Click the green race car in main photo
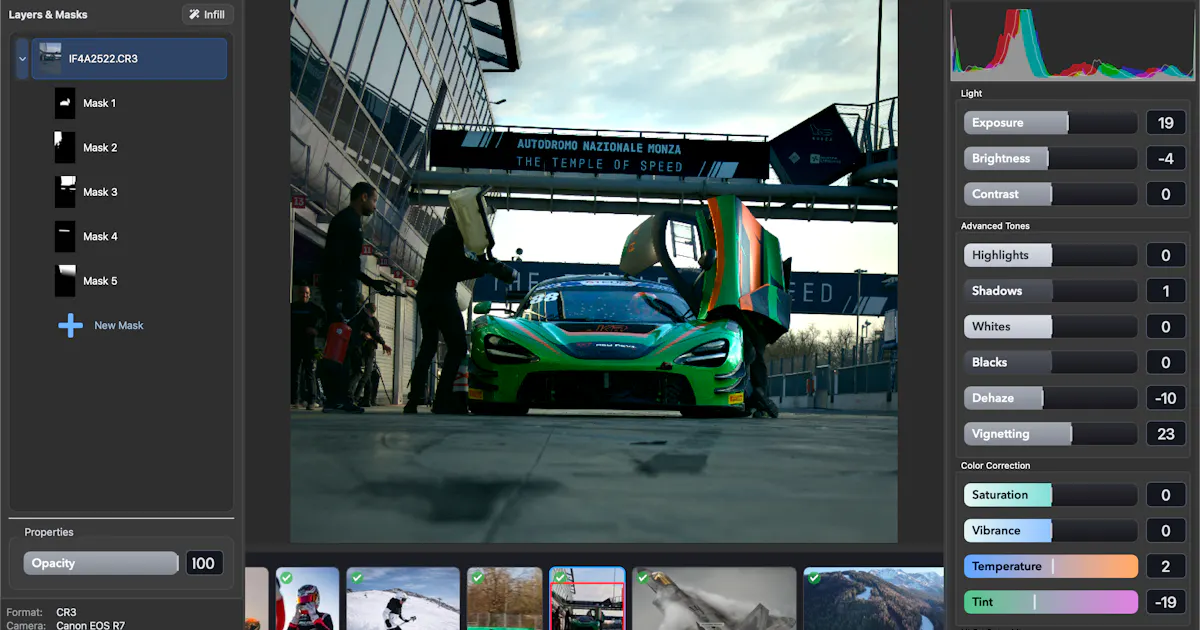The height and width of the screenshot is (630, 1200). (610, 345)
